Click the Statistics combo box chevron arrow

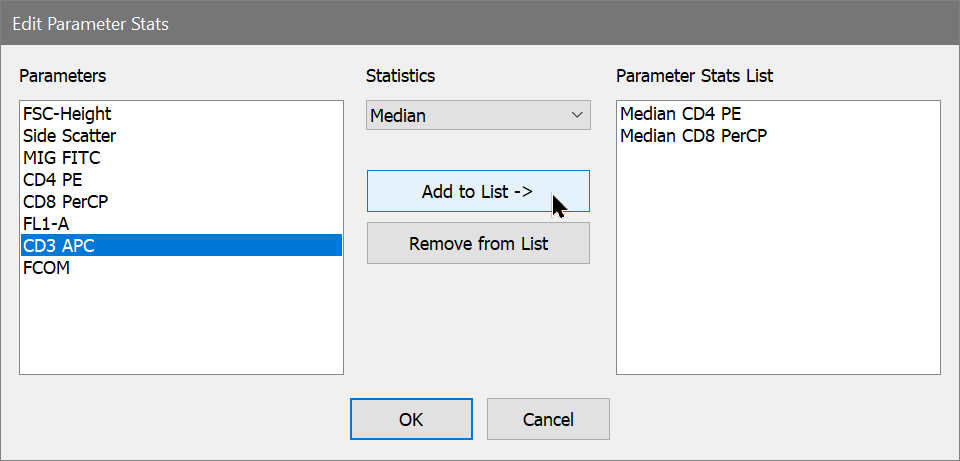coord(577,116)
